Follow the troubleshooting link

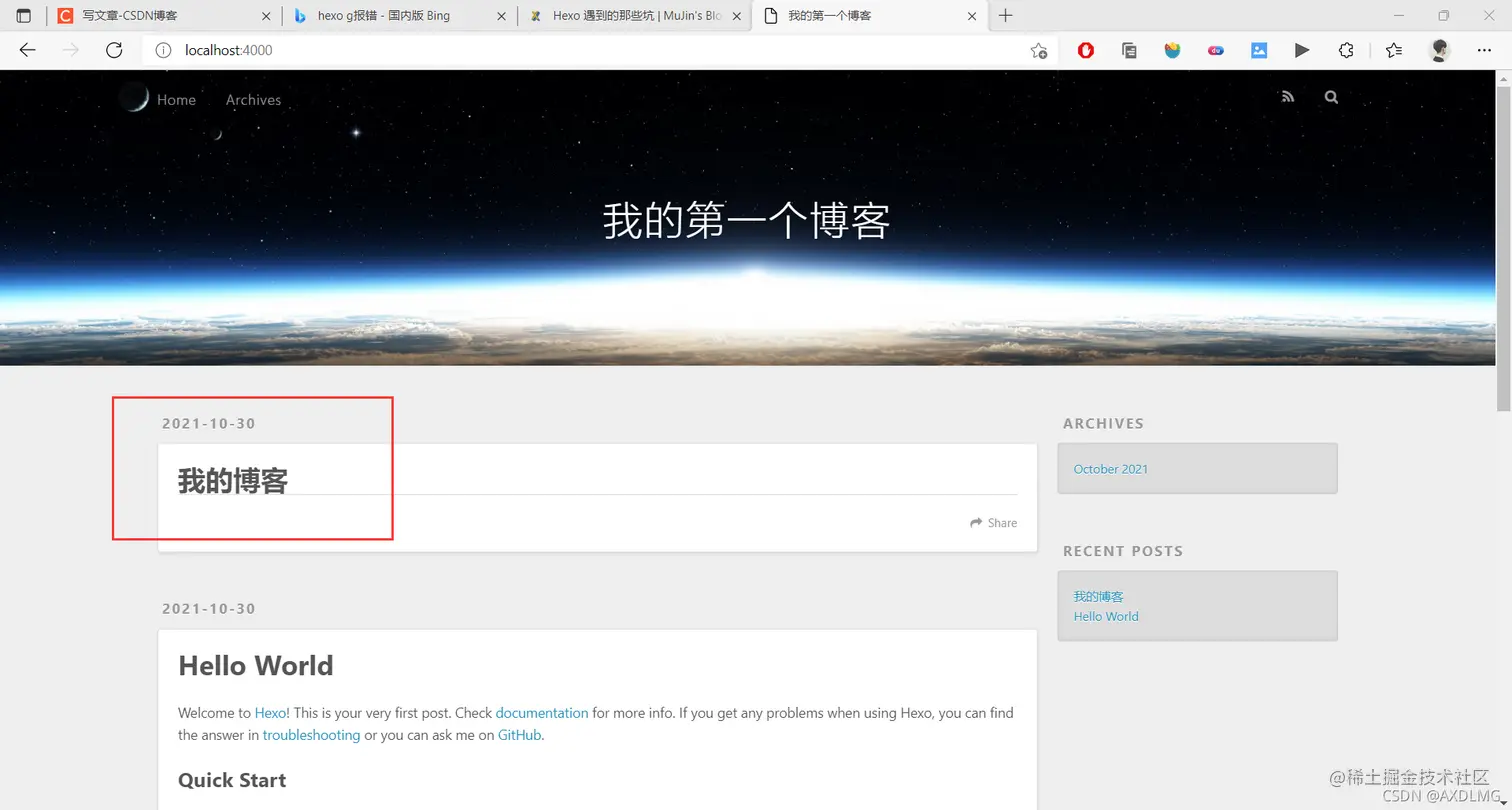click(311, 735)
